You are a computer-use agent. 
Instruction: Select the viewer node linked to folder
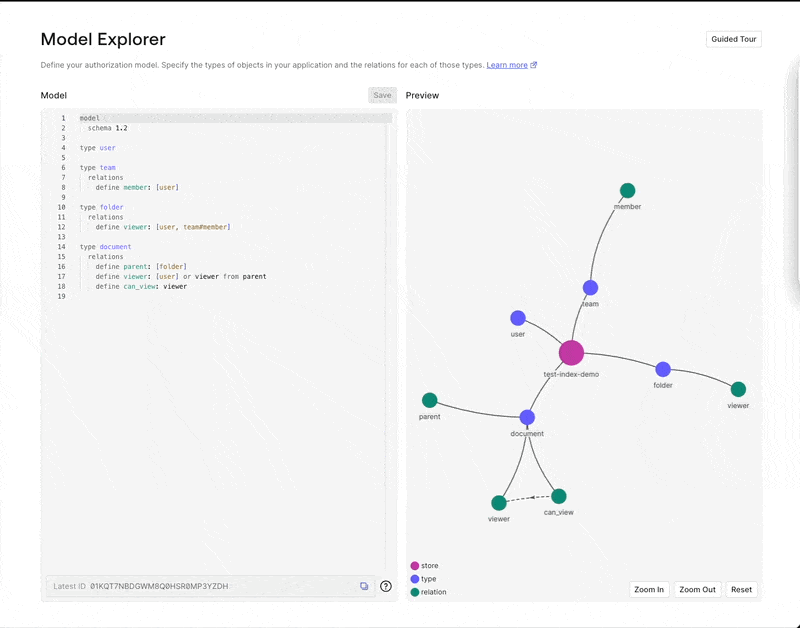point(738,389)
